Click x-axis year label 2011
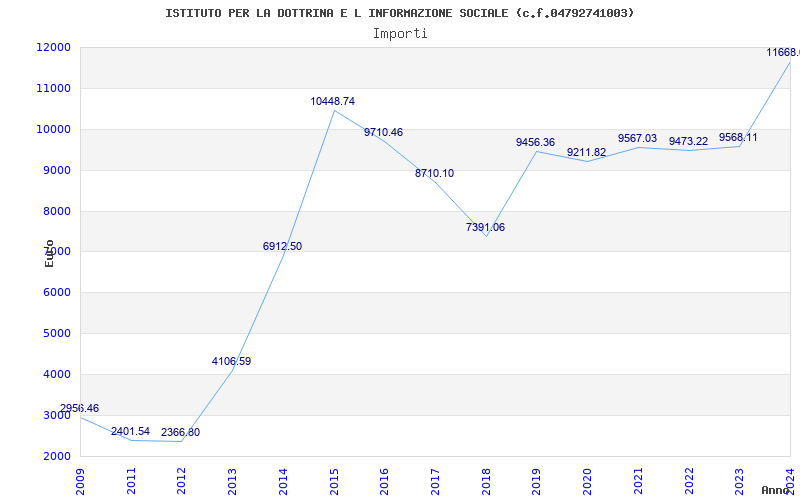 (x=131, y=481)
